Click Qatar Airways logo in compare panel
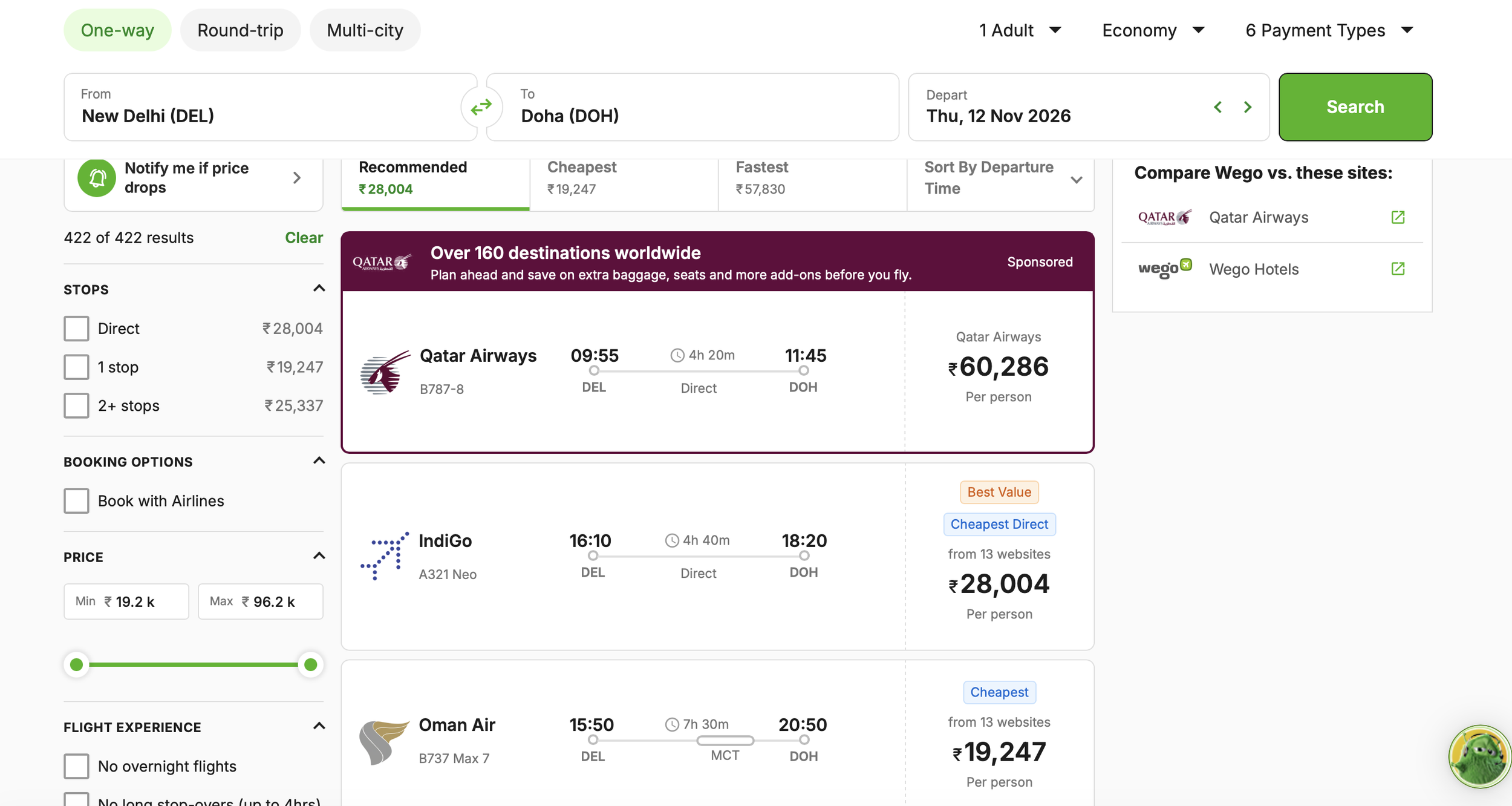 (x=1165, y=217)
